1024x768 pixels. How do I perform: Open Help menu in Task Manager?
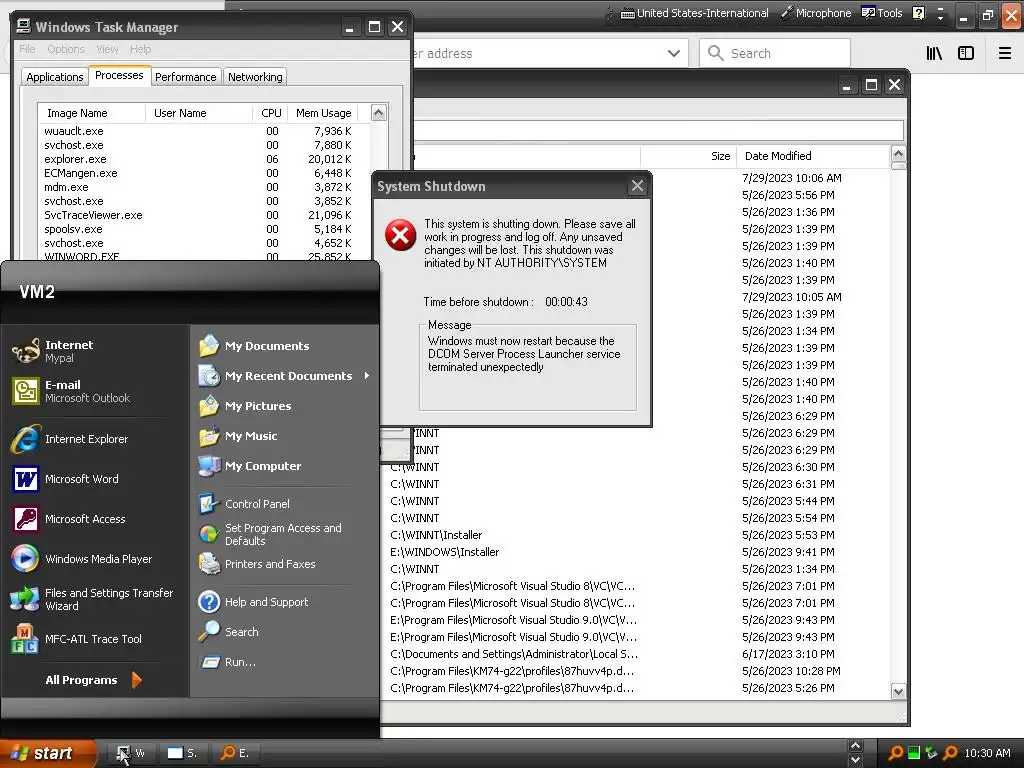click(140, 49)
